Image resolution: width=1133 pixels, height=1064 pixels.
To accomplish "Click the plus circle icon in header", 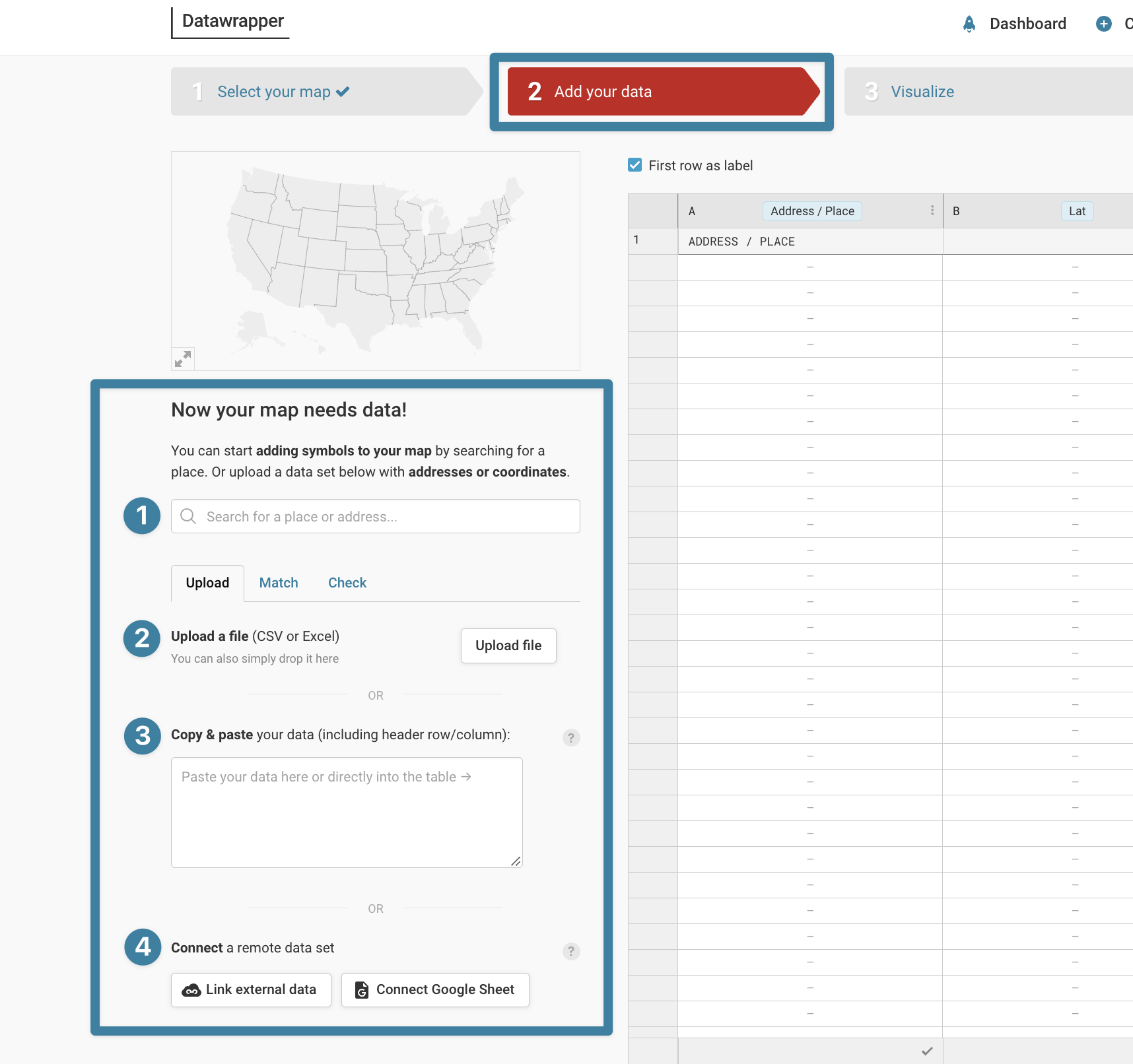I will pos(1104,24).
